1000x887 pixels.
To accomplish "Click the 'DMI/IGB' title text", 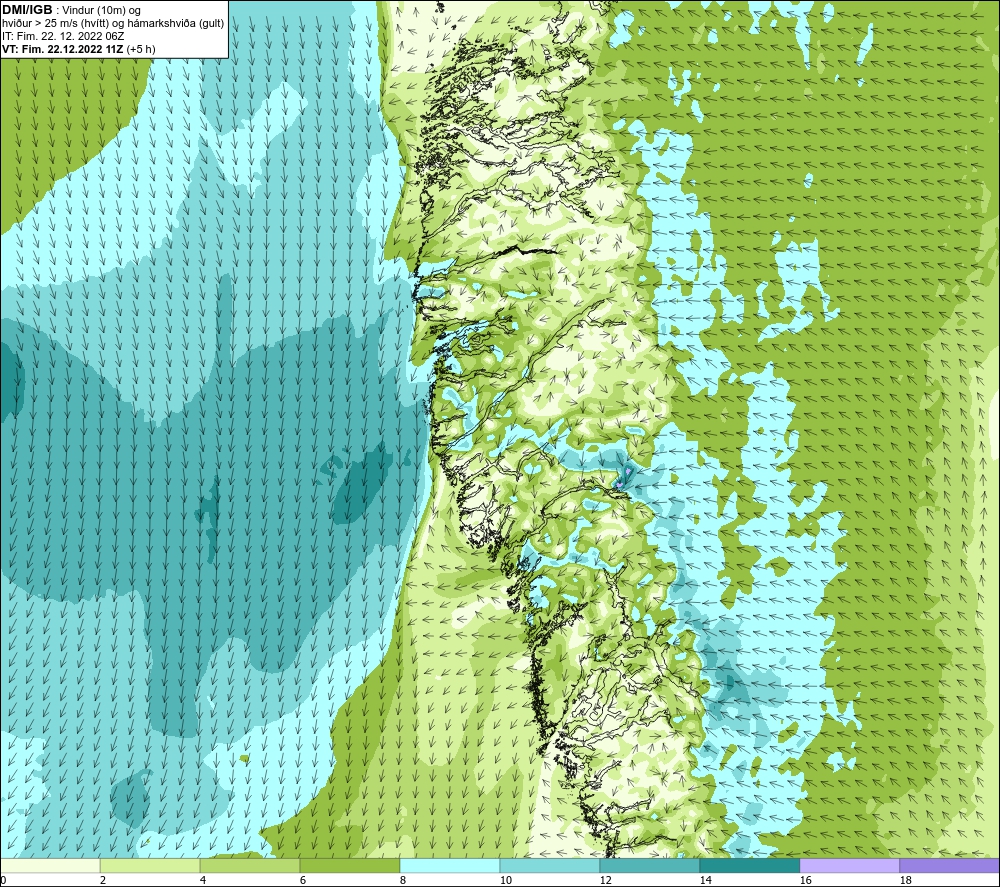I will point(27,10).
